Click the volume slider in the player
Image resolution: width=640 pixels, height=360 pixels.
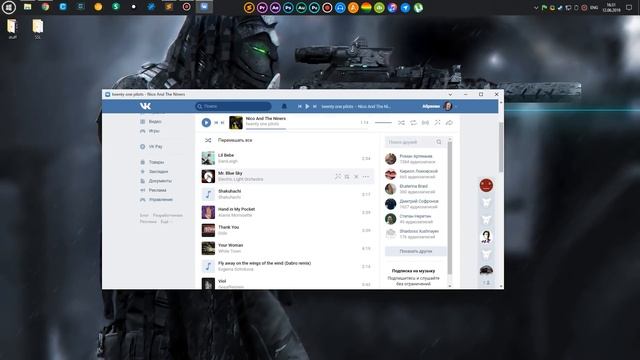(x=383, y=122)
